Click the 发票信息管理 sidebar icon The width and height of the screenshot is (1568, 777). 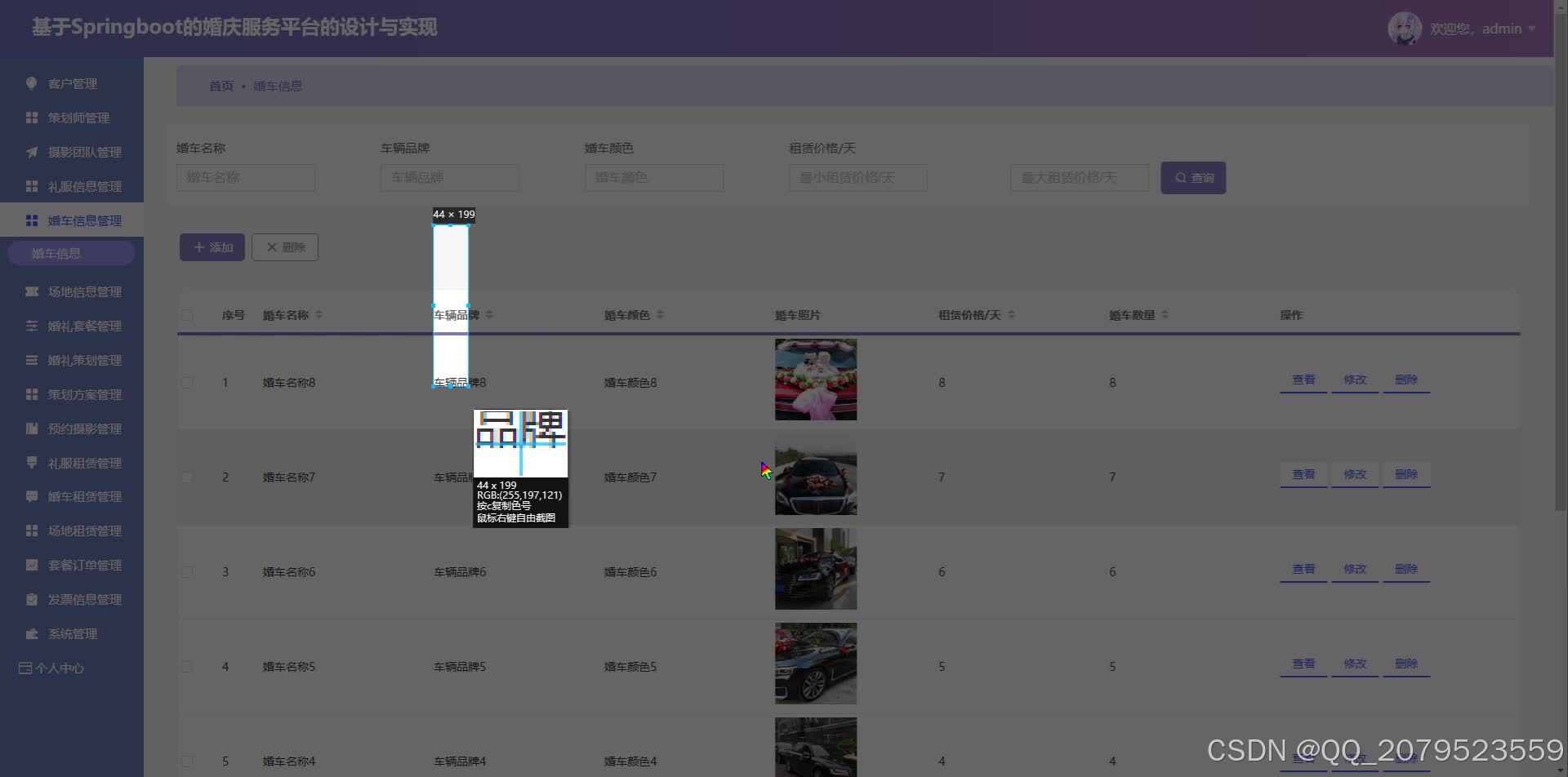click(31, 598)
